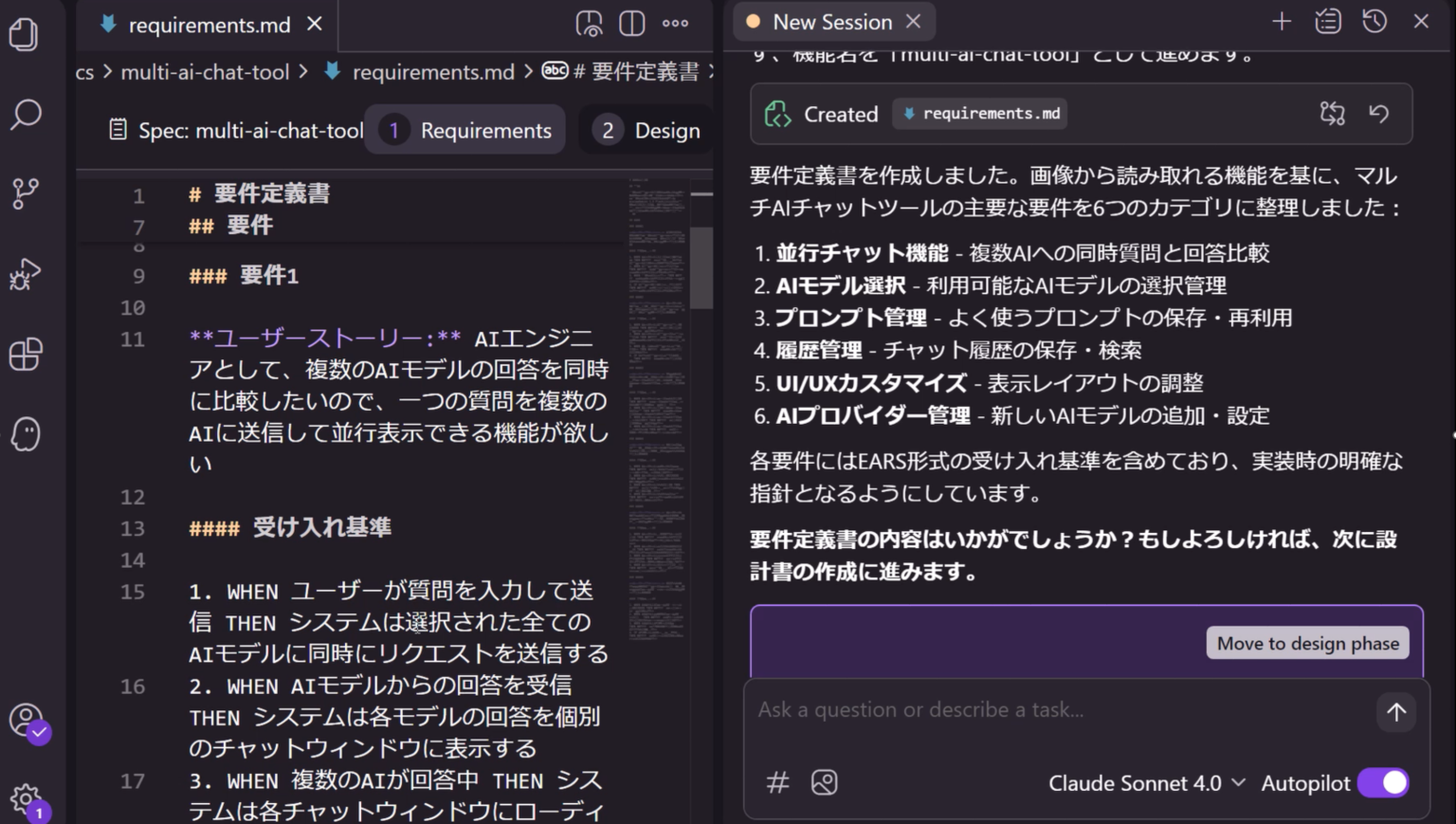Select the Source Control icon
The width and height of the screenshot is (1456, 824).
tap(25, 193)
